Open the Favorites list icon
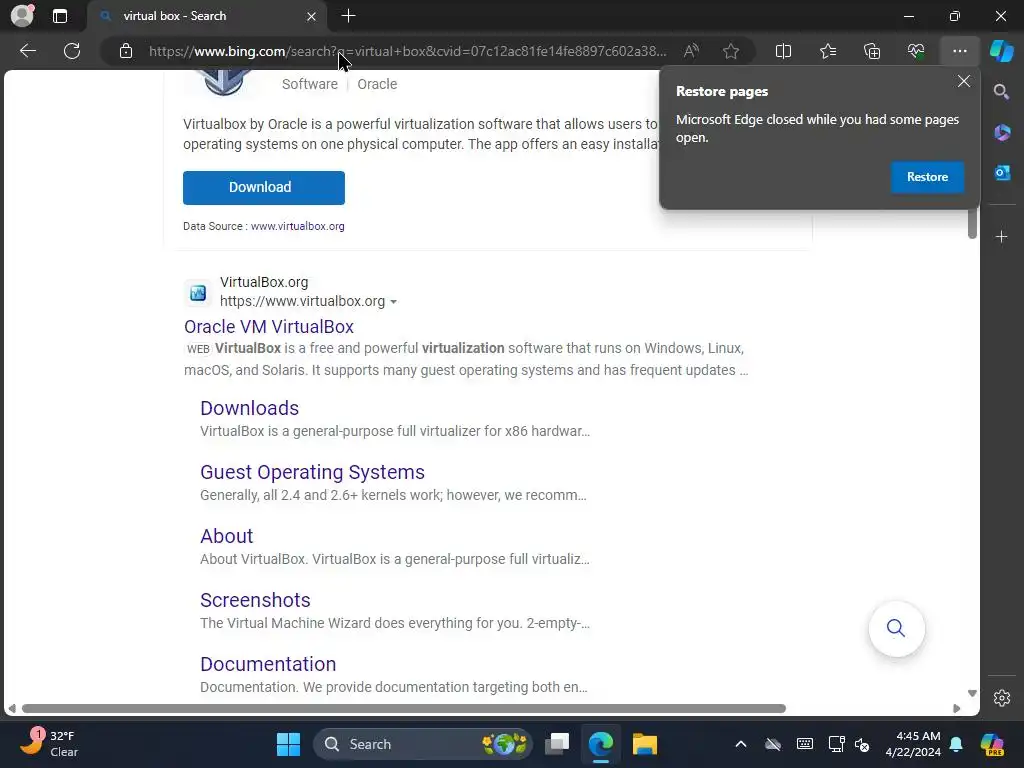Screen dimensions: 1024x768 point(827,51)
